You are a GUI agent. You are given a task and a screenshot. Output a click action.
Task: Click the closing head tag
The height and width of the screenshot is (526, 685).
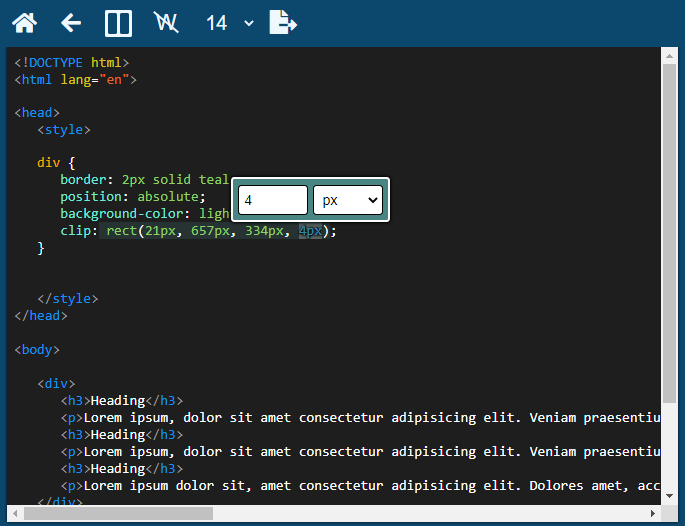click(x=41, y=316)
